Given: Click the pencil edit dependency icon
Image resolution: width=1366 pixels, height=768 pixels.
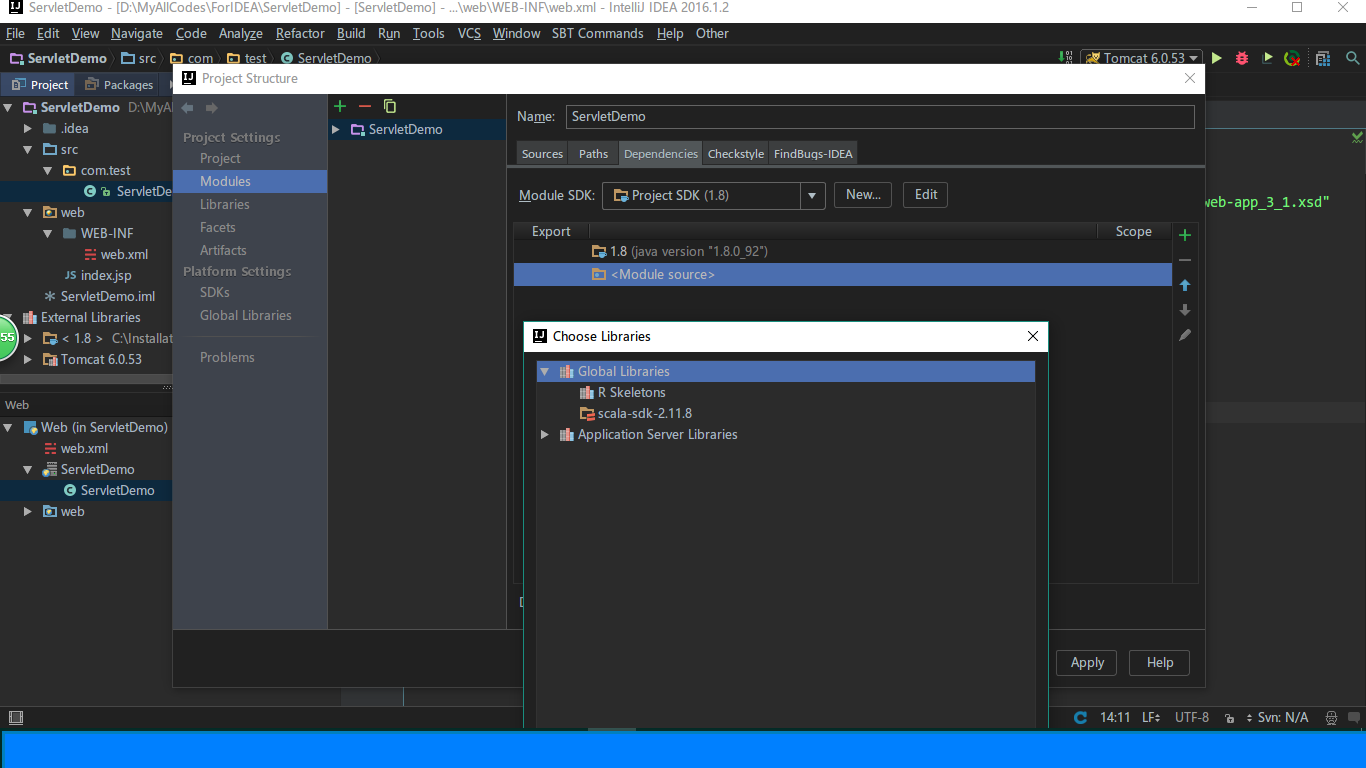Looking at the screenshot, I should click(1185, 335).
